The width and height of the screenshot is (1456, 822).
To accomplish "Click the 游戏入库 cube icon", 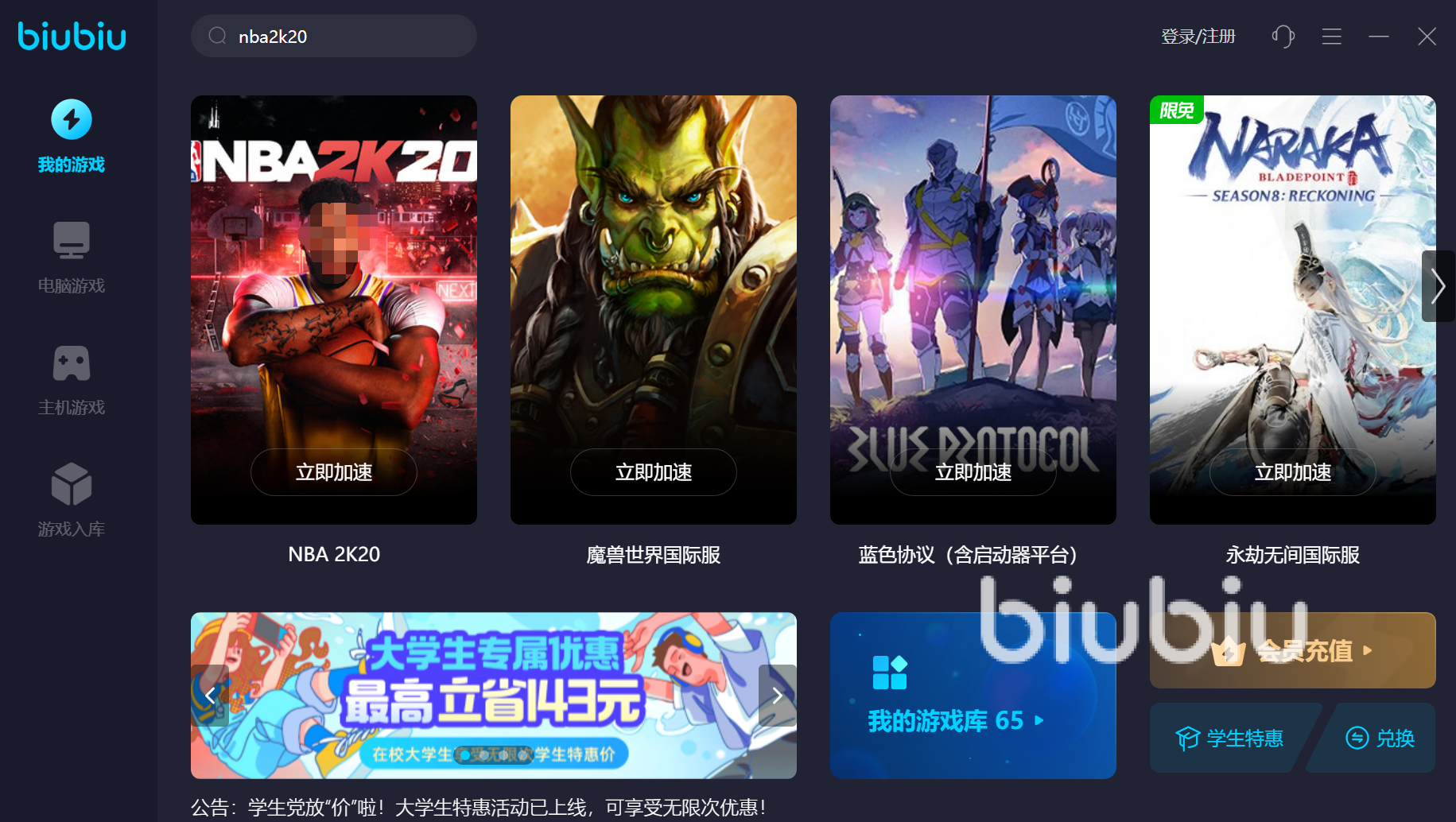I will click(x=72, y=484).
